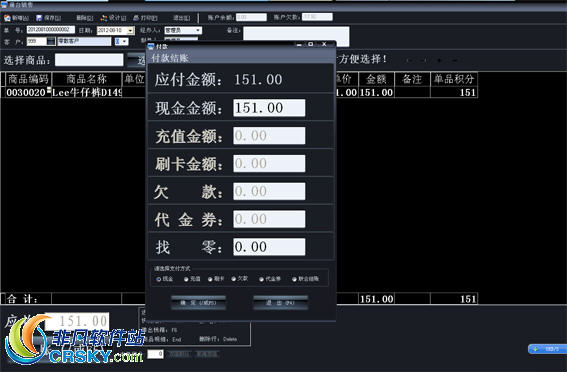Click the 刷卡金额 card amount field

click(x=269, y=163)
